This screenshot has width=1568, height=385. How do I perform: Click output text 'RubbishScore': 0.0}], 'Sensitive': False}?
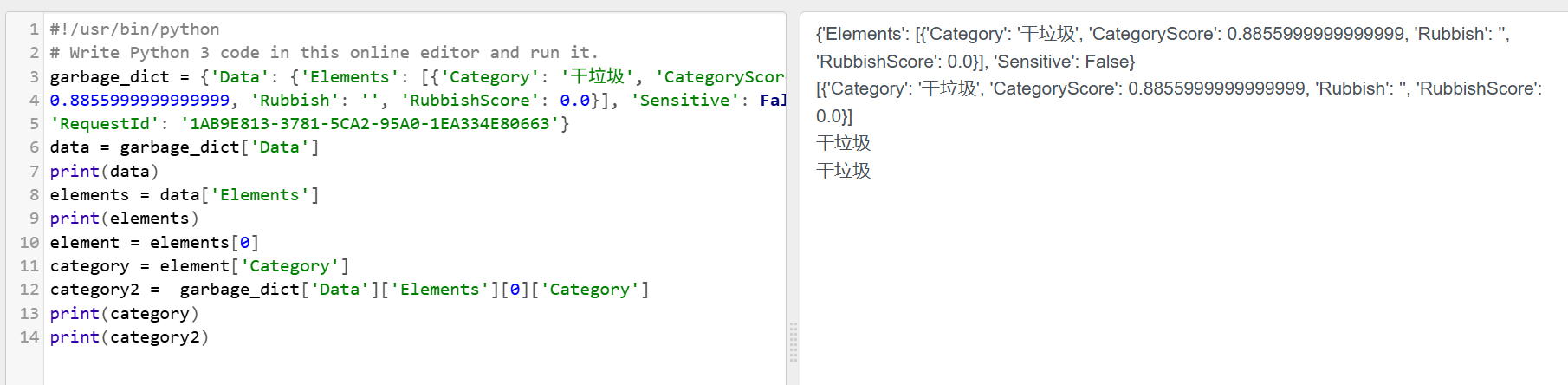pyautogui.click(x=975, y=62)
